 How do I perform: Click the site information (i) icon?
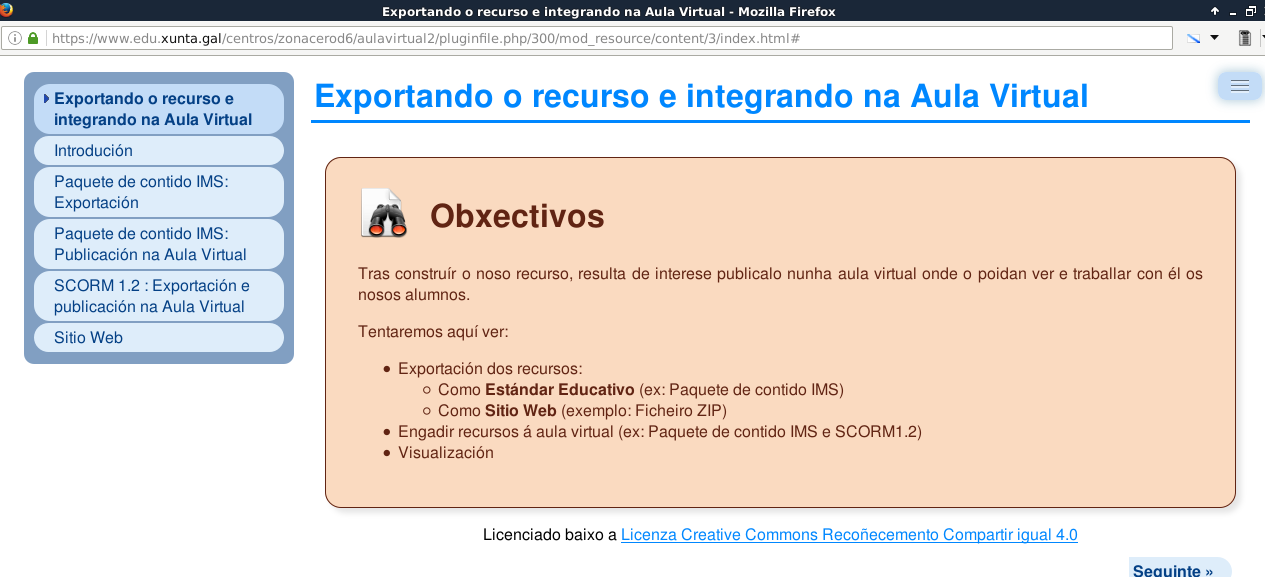click(15, 38)
